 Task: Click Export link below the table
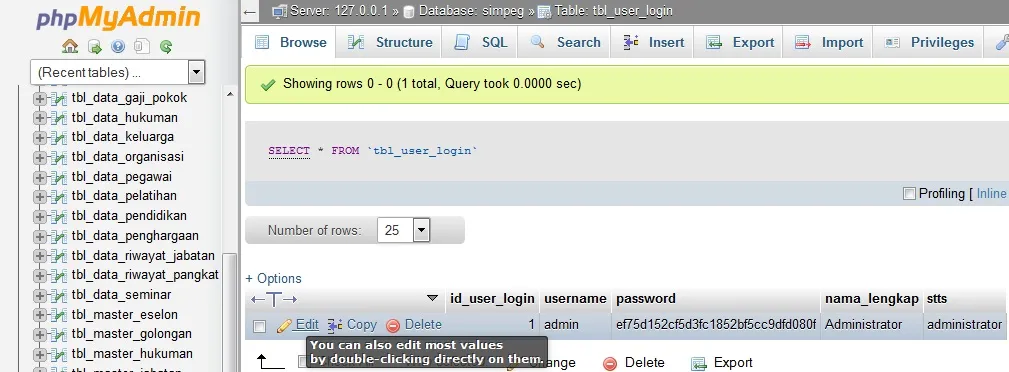point(733,363)
